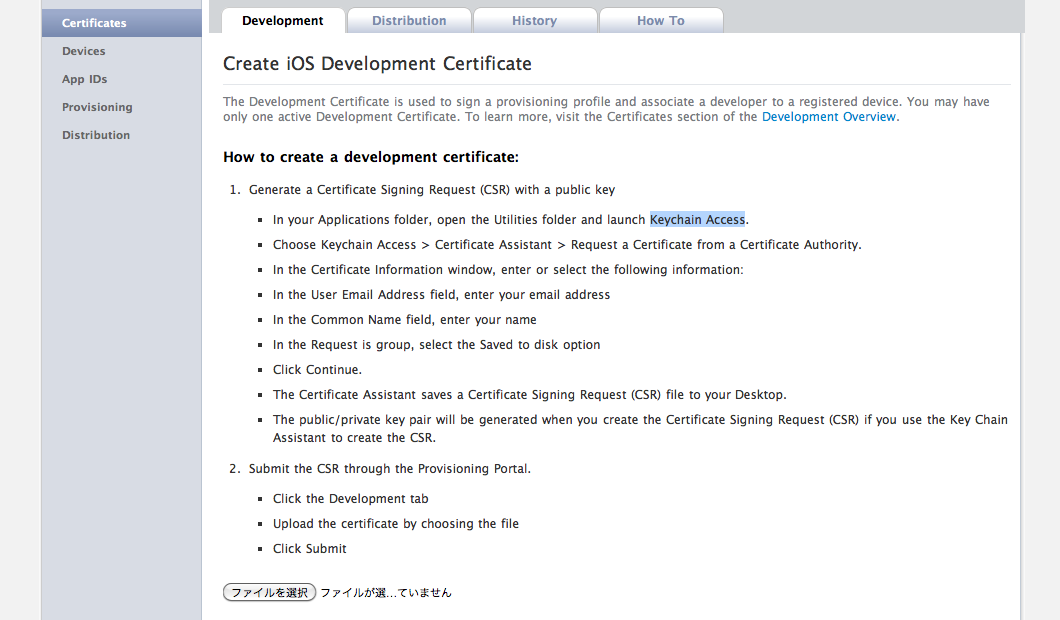Open the How To tab
Screen dimensions: 1060x620
(660, 21)
